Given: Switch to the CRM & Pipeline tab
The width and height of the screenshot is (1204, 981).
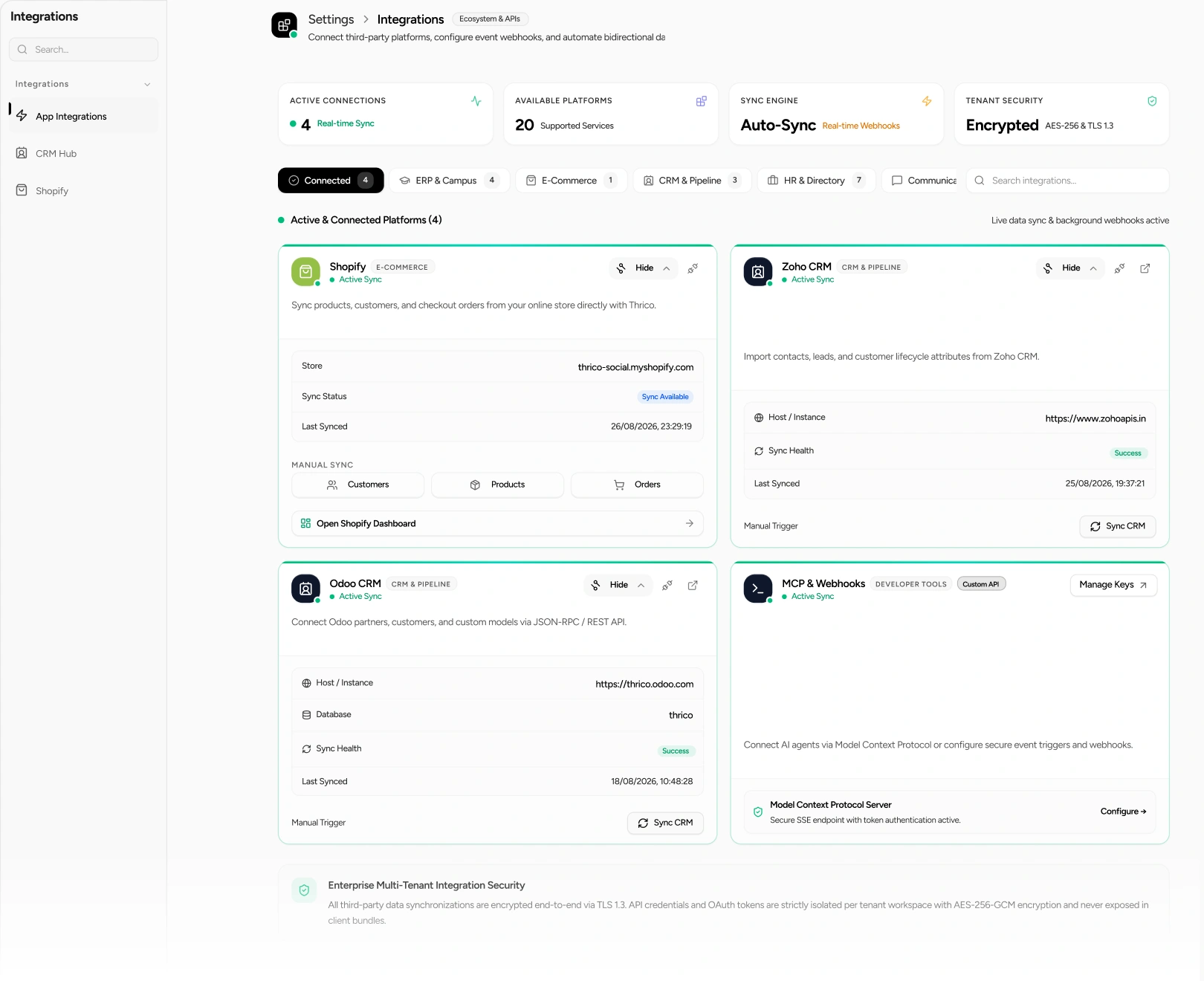Looking at the screenshot, I should [693, 181].
